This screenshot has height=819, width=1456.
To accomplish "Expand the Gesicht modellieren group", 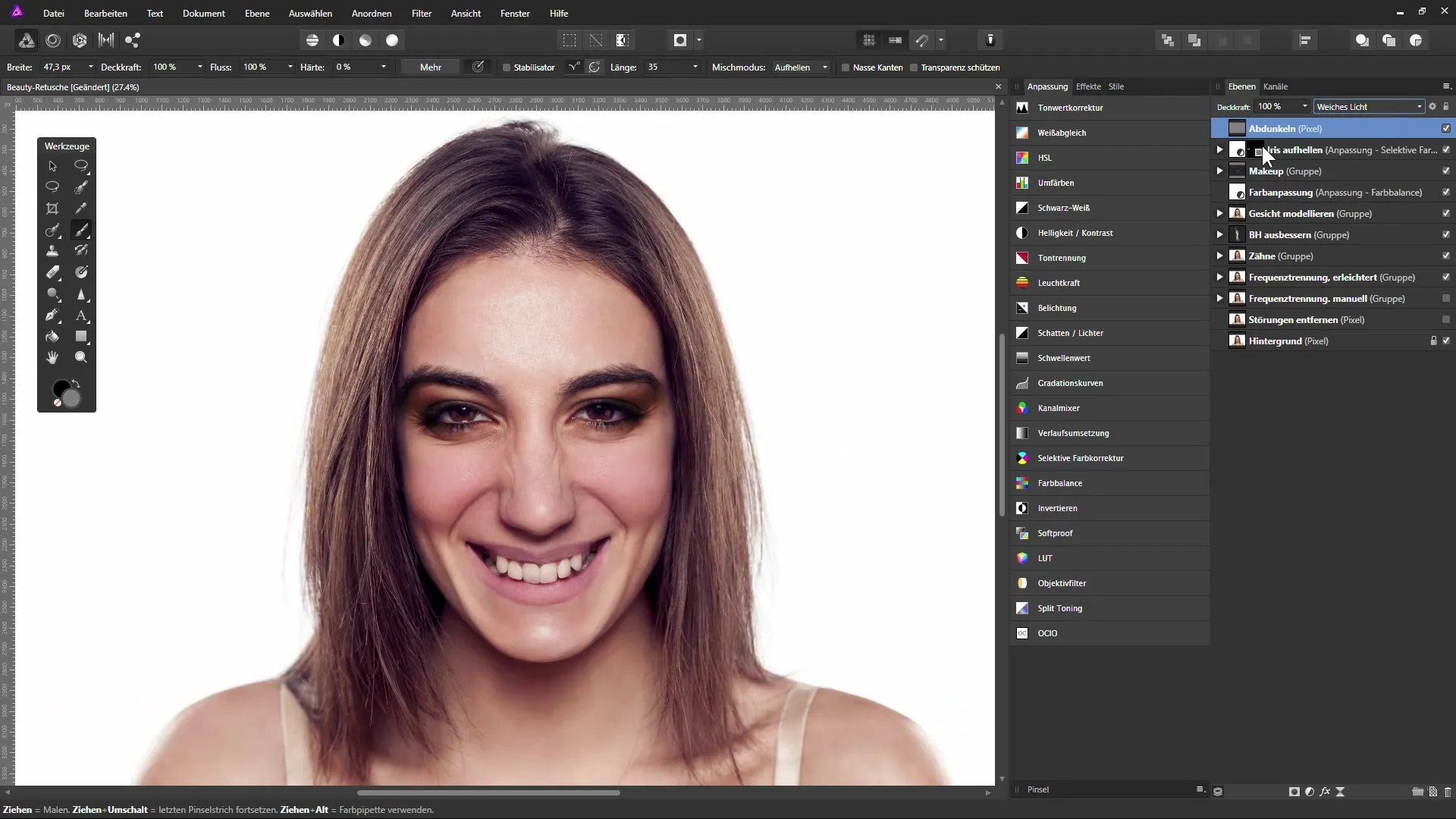I will pyautogui.click(x=1219, y=214).
